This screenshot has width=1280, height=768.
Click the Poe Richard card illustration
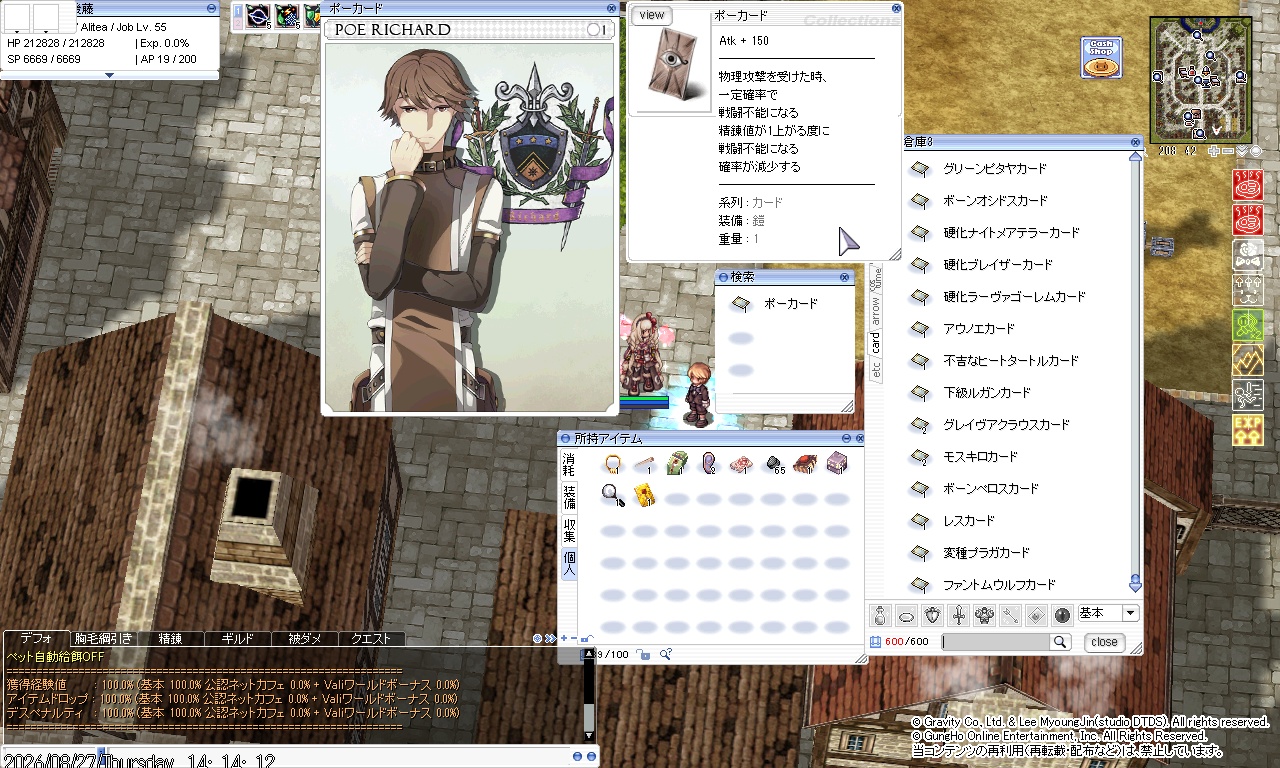click(x=468, y=227)
